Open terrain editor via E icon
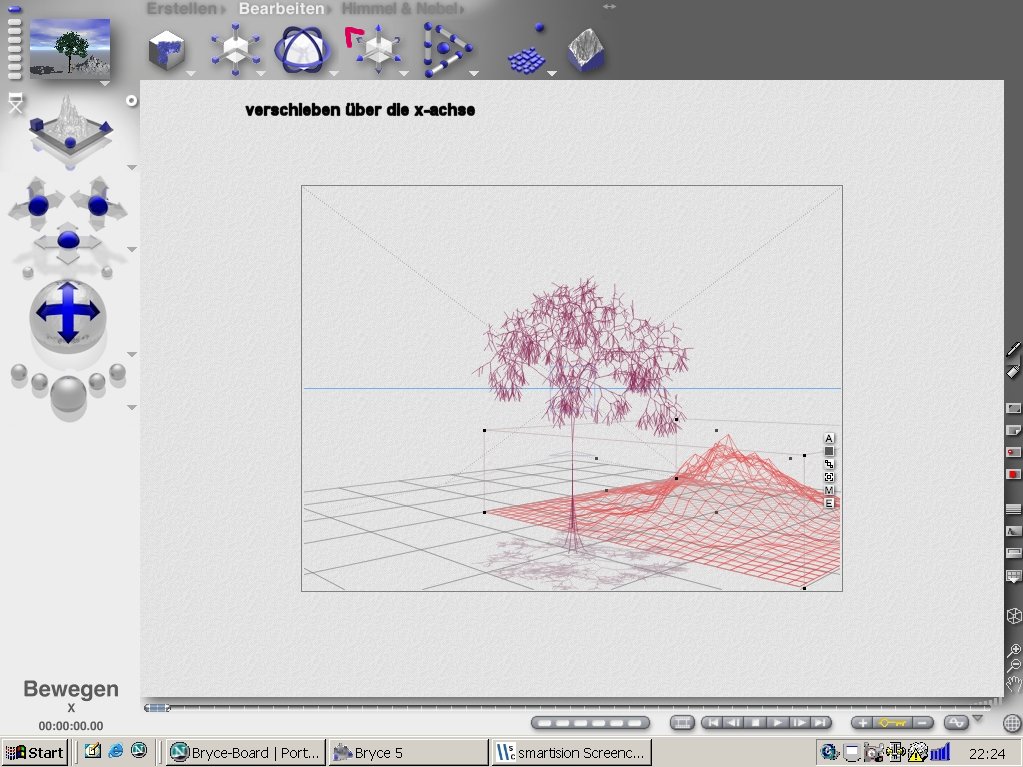This screenshot has height=767, width=1023. [x=829, y=504]
